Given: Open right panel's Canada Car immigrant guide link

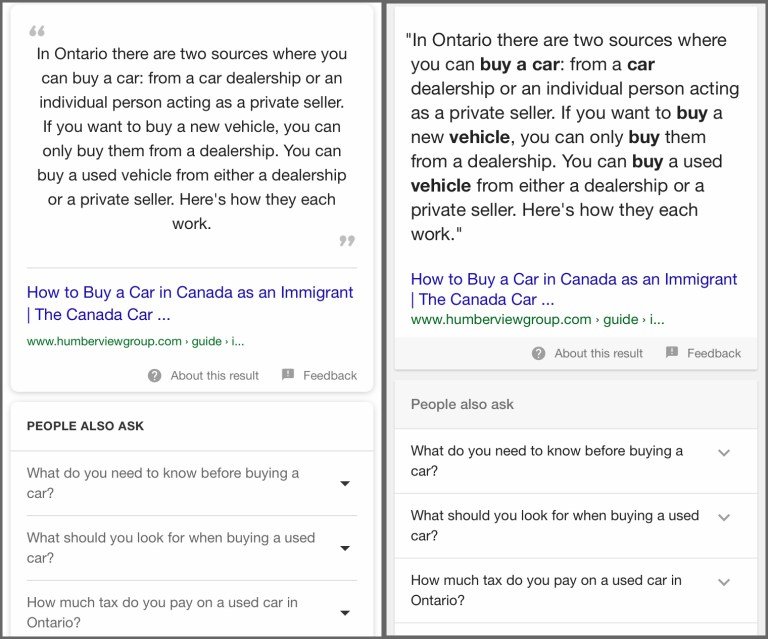Looking at the screenshot, I should click(573, 289).
